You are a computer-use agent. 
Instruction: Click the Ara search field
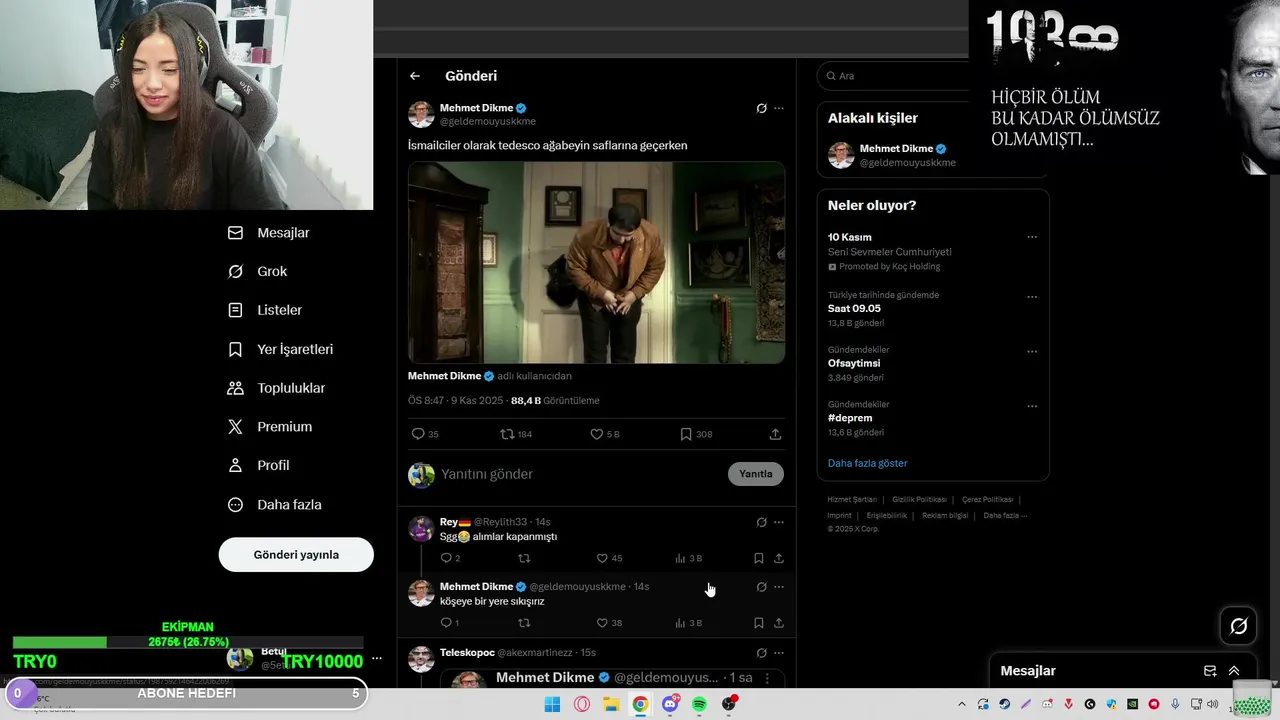pos(893,76)
